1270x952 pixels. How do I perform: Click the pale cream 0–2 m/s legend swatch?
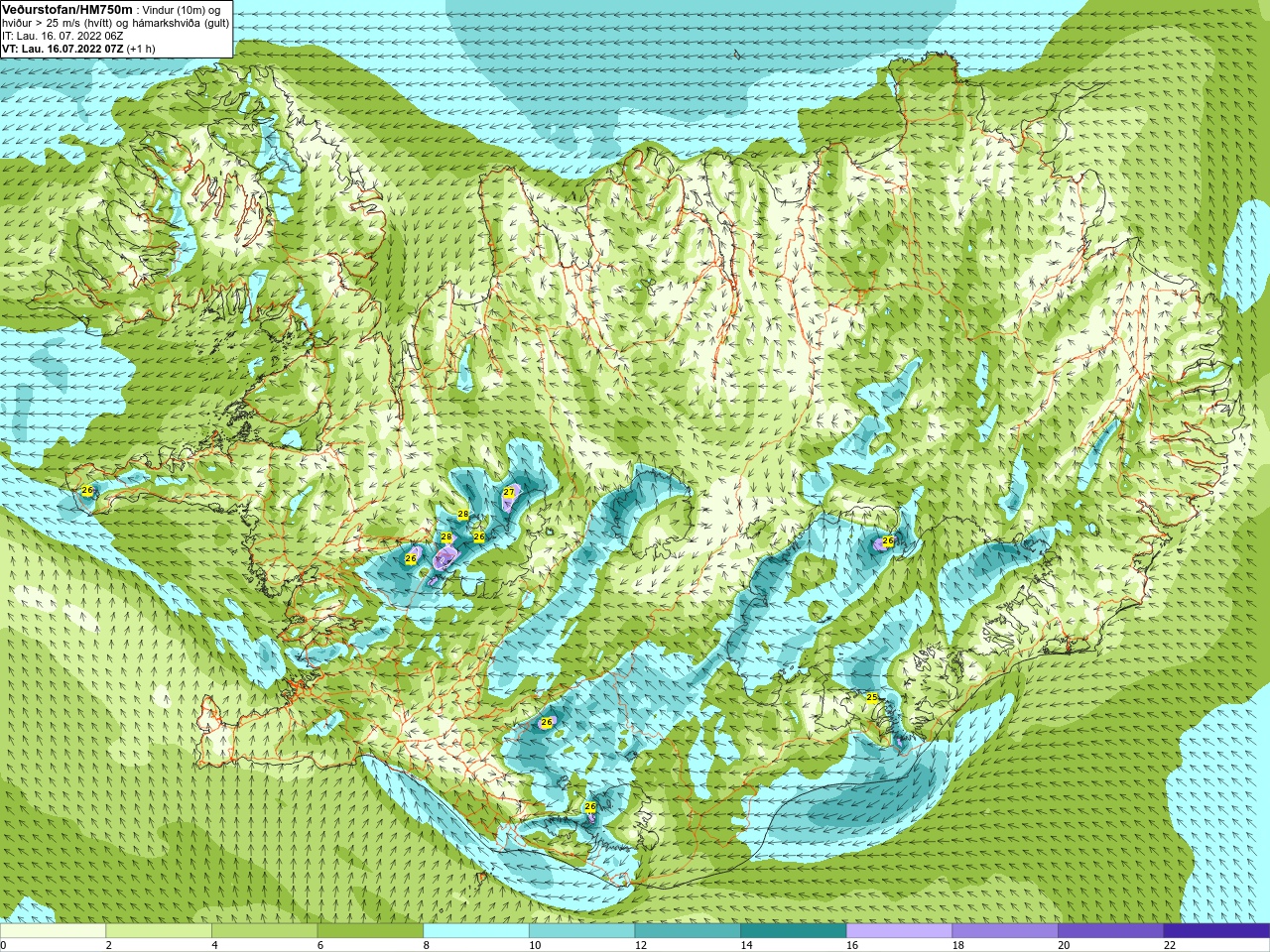pos(53,931)
